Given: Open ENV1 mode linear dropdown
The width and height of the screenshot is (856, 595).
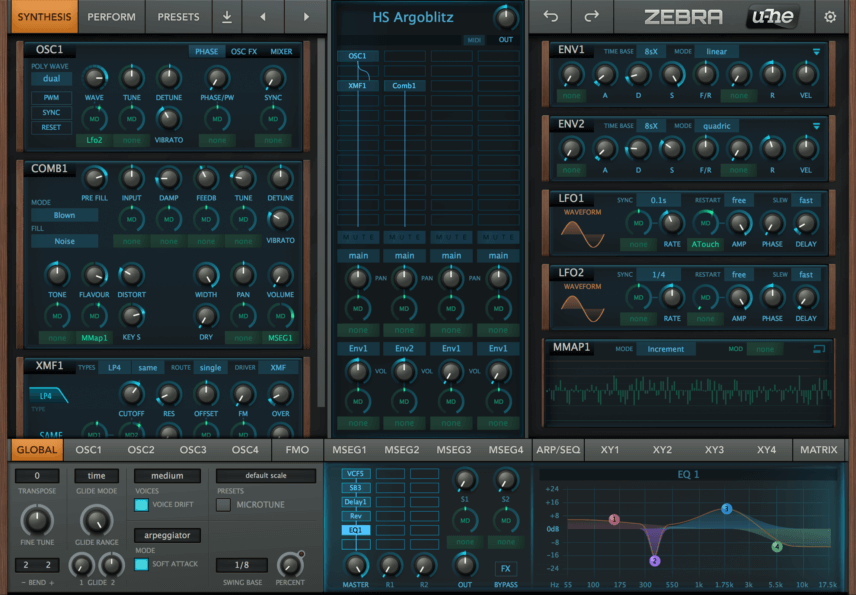Looking at the screenshot, I should 716,52.
